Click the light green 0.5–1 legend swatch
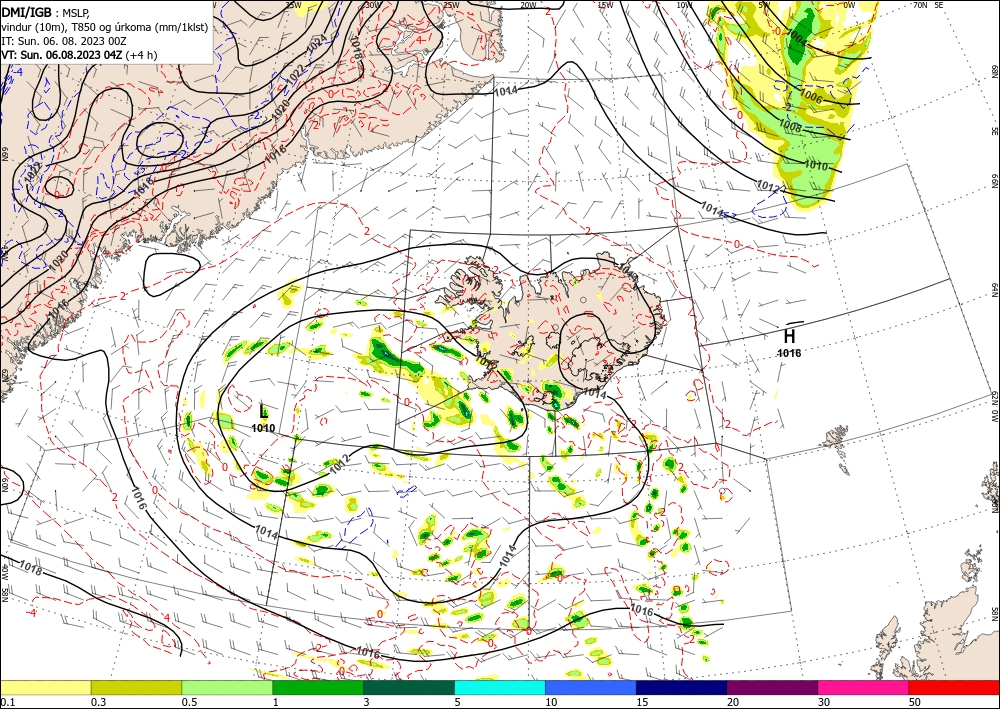This screenshot has height=709, width=1000. coord(227,687)
